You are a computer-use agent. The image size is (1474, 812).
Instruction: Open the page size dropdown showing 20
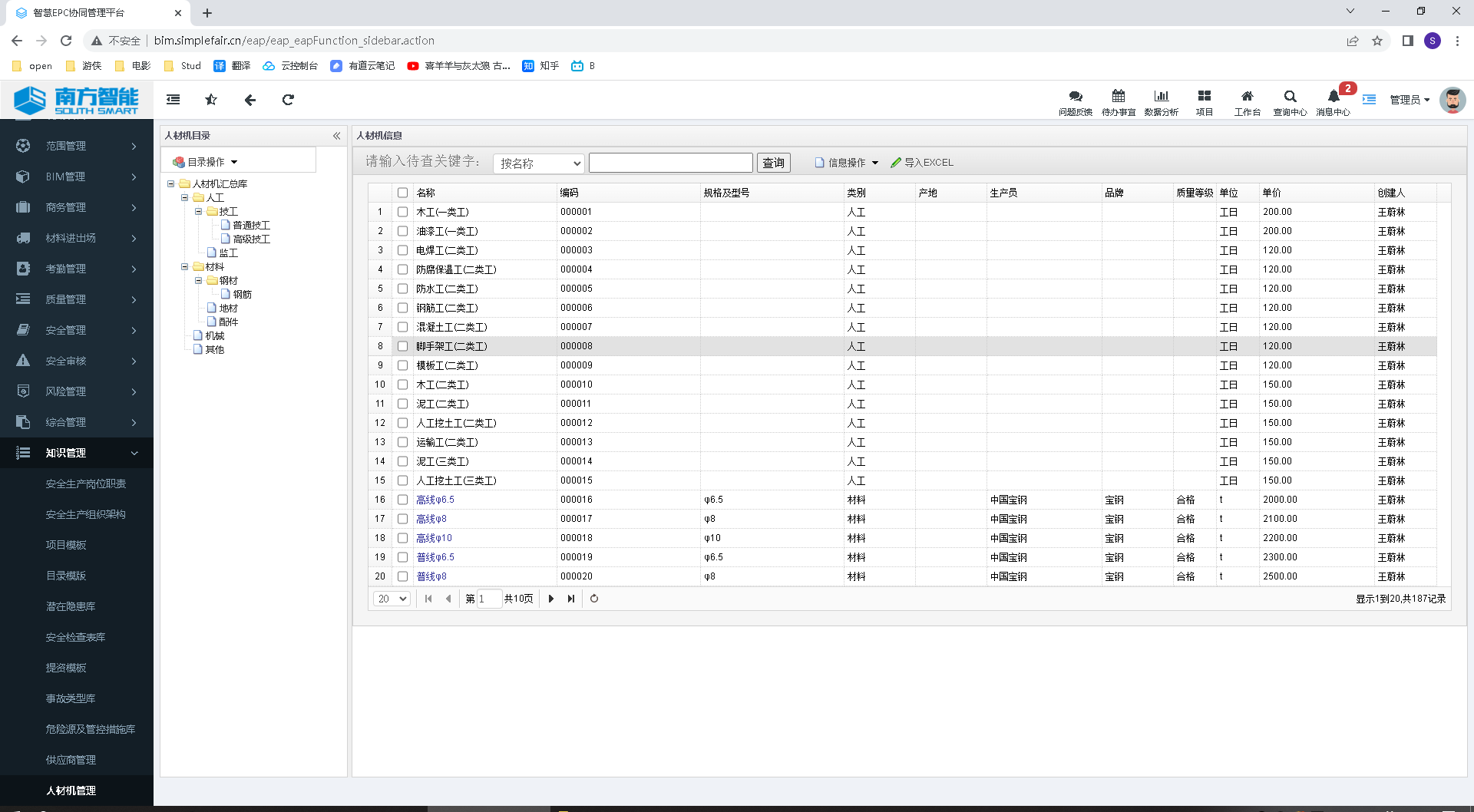click(392, 599)
